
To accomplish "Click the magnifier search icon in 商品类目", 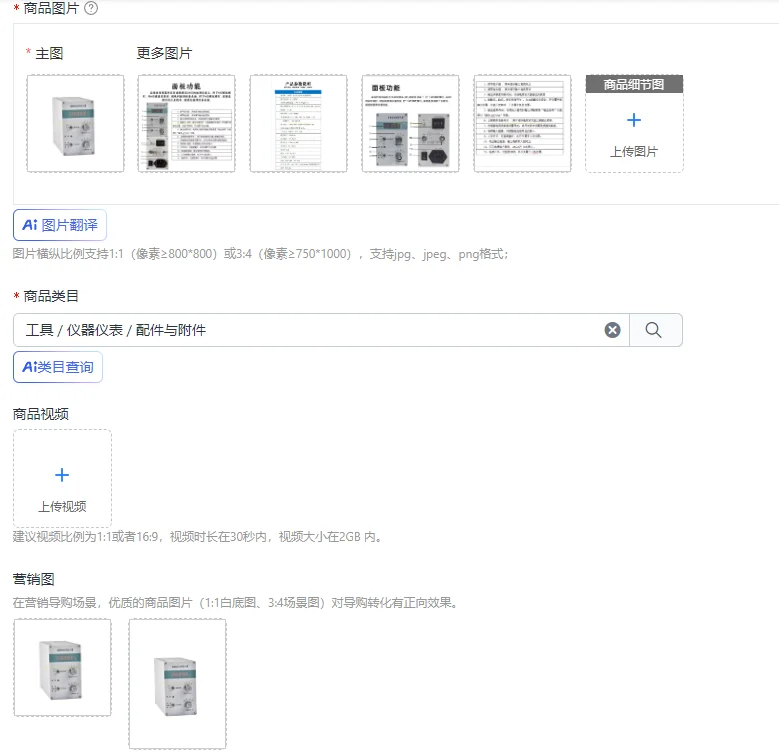I will coord(653,330).
